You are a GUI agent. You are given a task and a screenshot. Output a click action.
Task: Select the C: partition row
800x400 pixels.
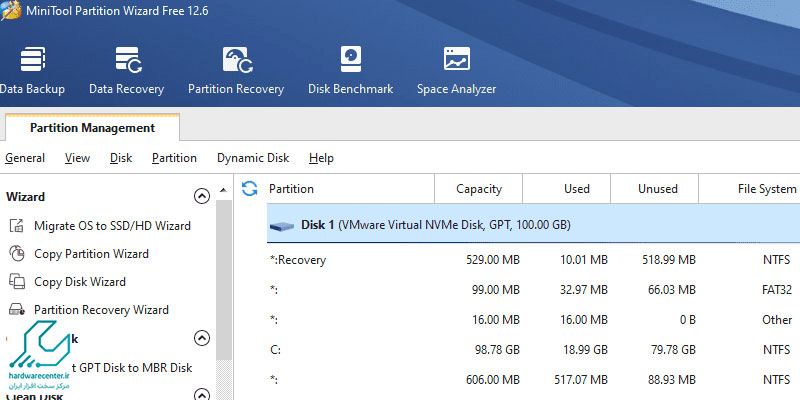pyautogui.click(x=533, y=349)
